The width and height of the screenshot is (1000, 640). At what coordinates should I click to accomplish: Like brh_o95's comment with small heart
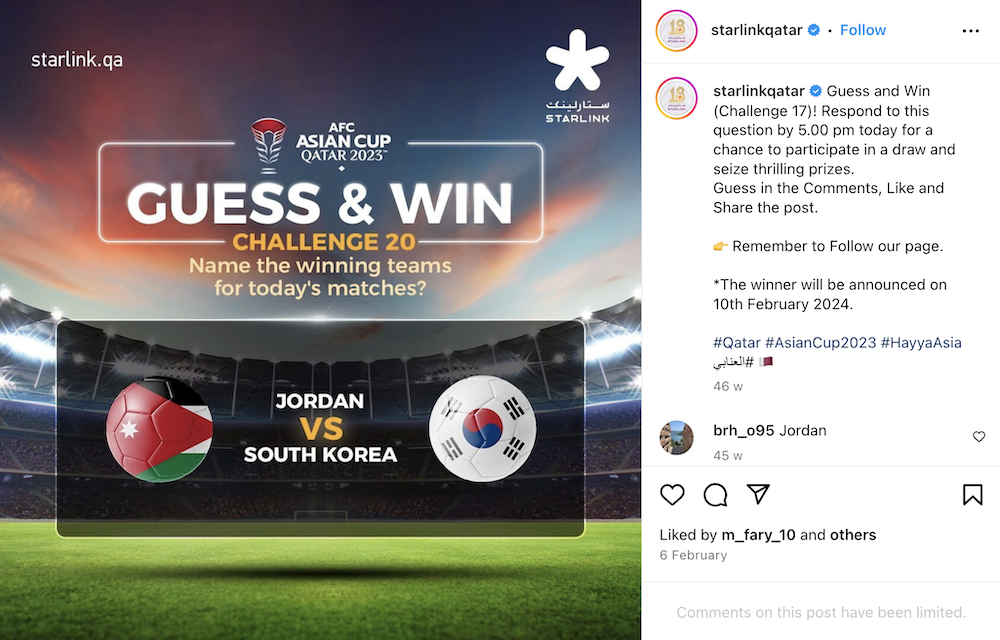979,437
